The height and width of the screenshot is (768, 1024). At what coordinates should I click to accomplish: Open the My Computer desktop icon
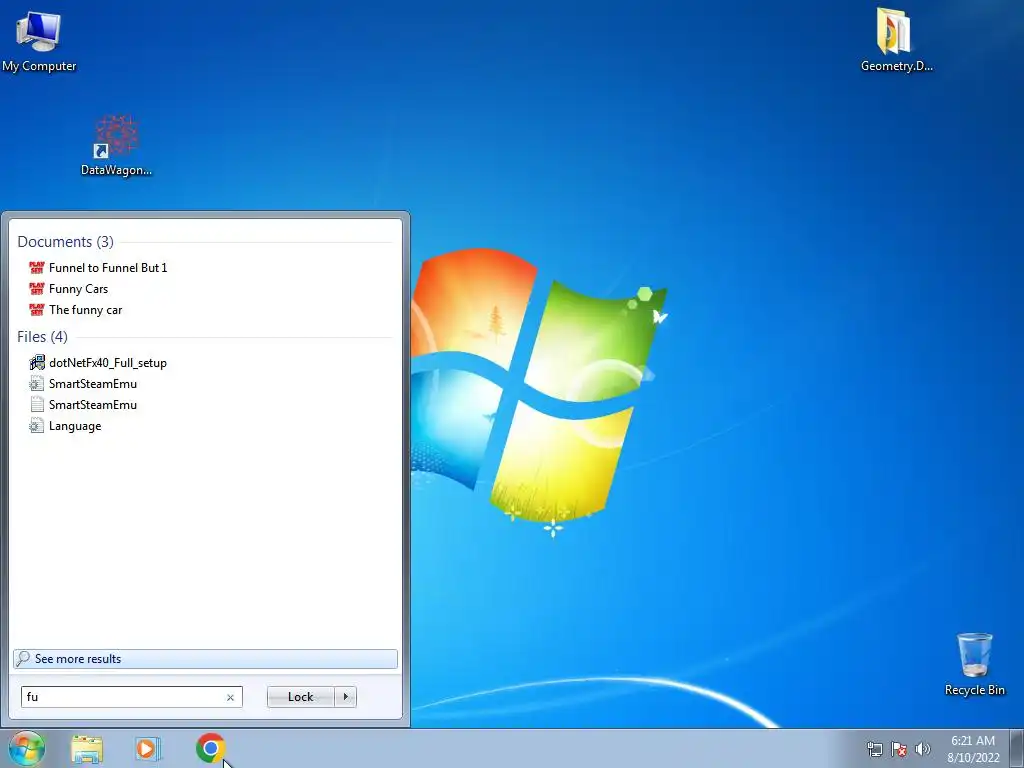pos(39,40)
